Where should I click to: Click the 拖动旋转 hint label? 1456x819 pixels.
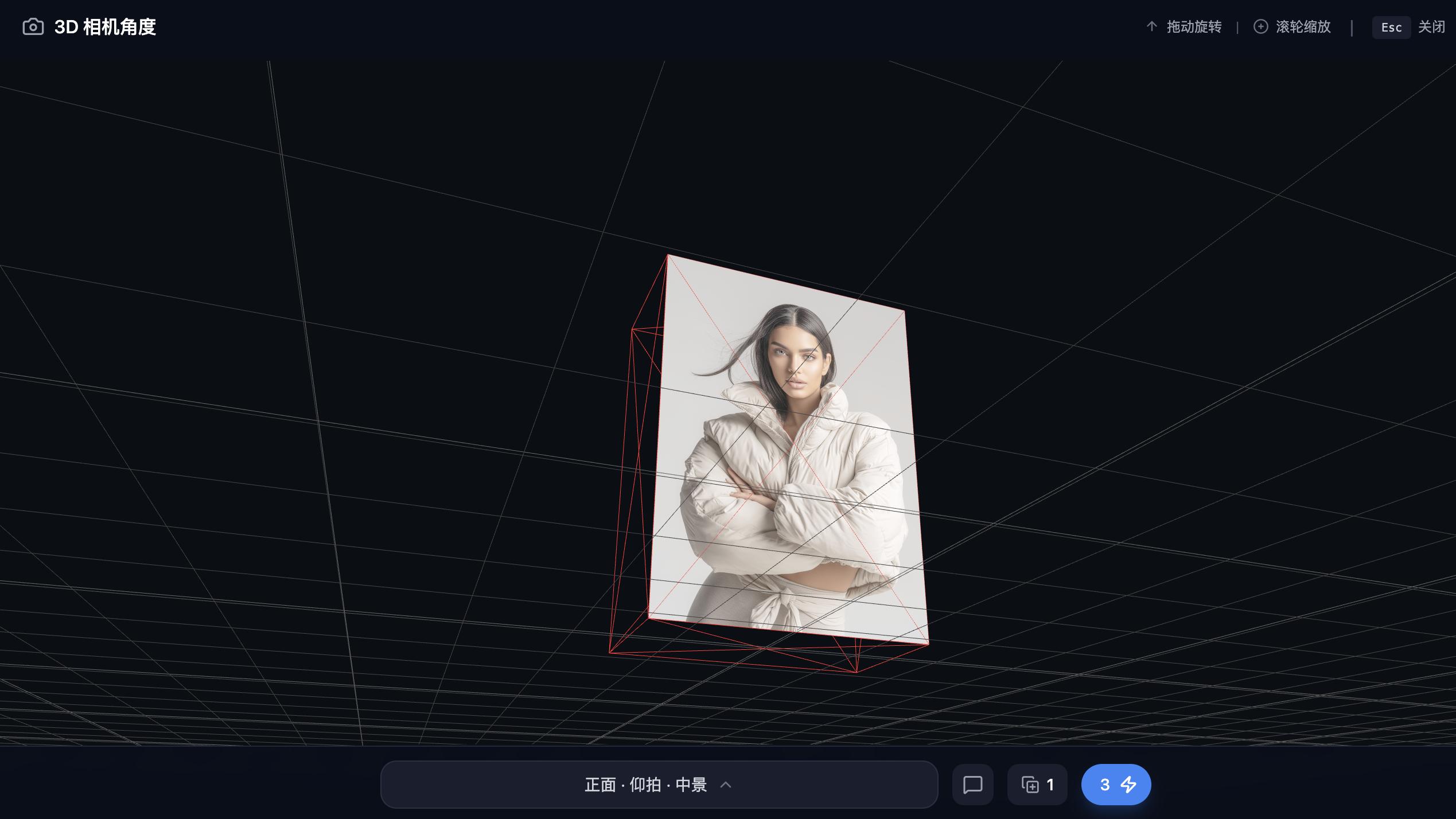(x=1193, y=27)
